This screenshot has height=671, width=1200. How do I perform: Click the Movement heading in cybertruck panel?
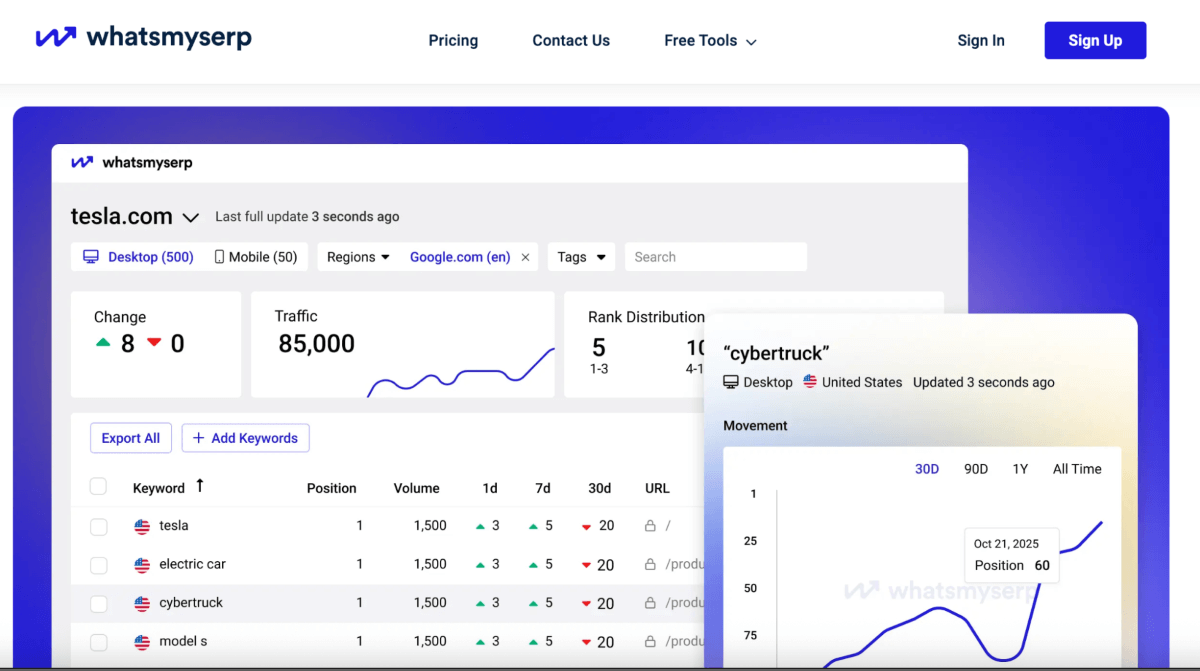(755, 426)
